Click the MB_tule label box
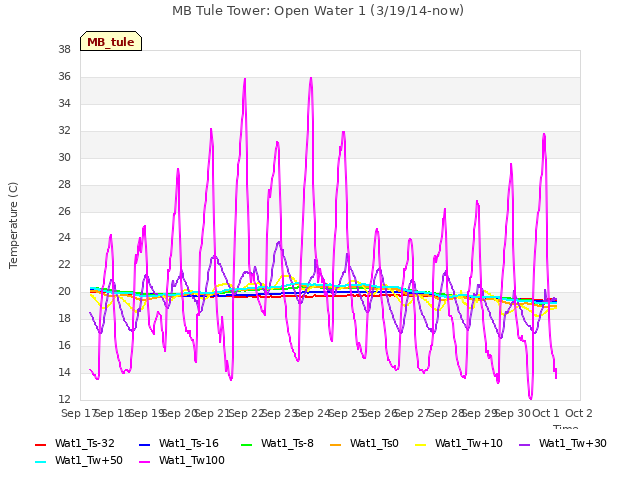640x480 pixels. pos(111,41)
